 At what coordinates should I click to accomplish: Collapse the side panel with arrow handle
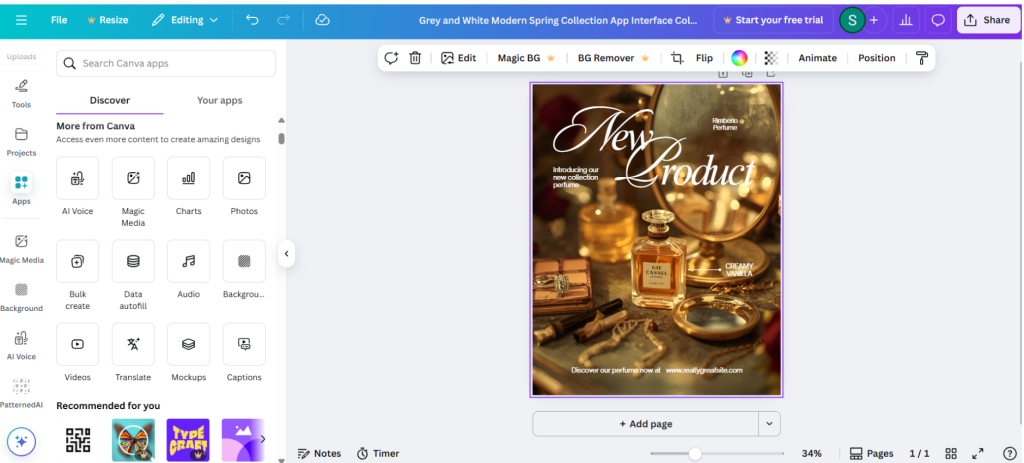(x=286, y=254)
